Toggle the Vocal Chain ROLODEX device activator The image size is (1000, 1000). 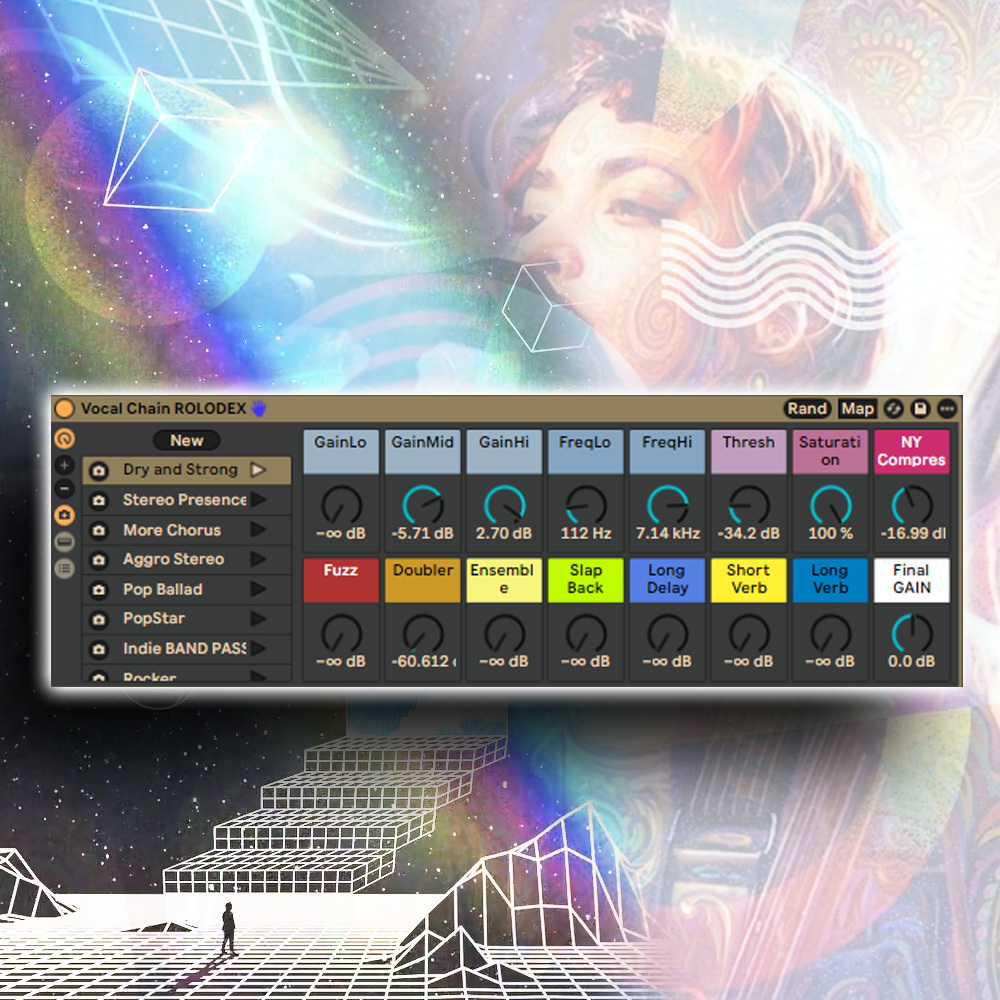point(64,408)
